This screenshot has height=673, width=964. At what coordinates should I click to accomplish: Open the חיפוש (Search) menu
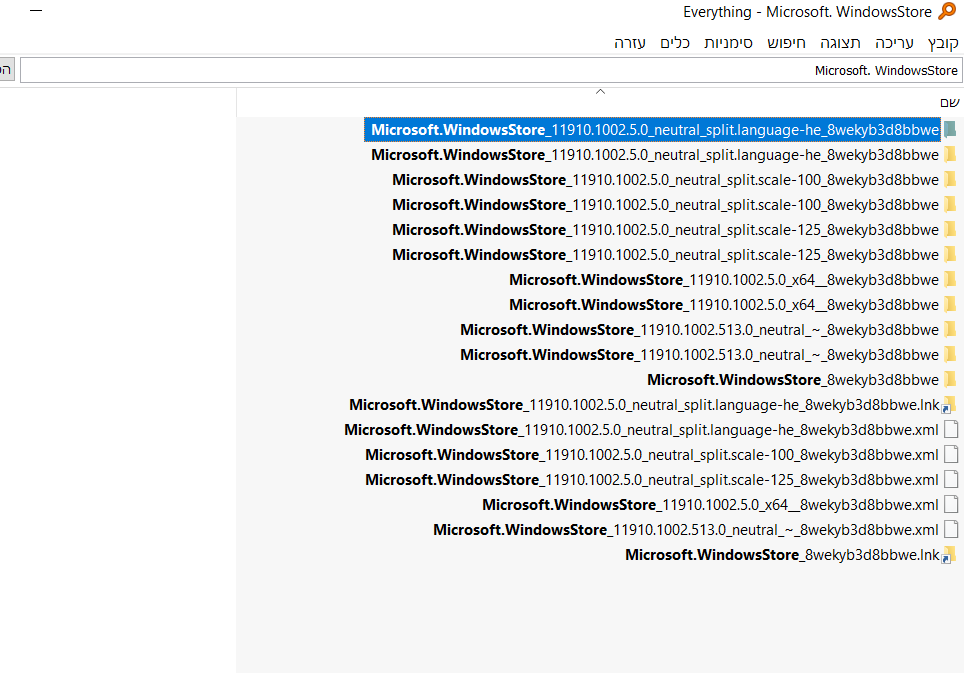click(786, 43)
